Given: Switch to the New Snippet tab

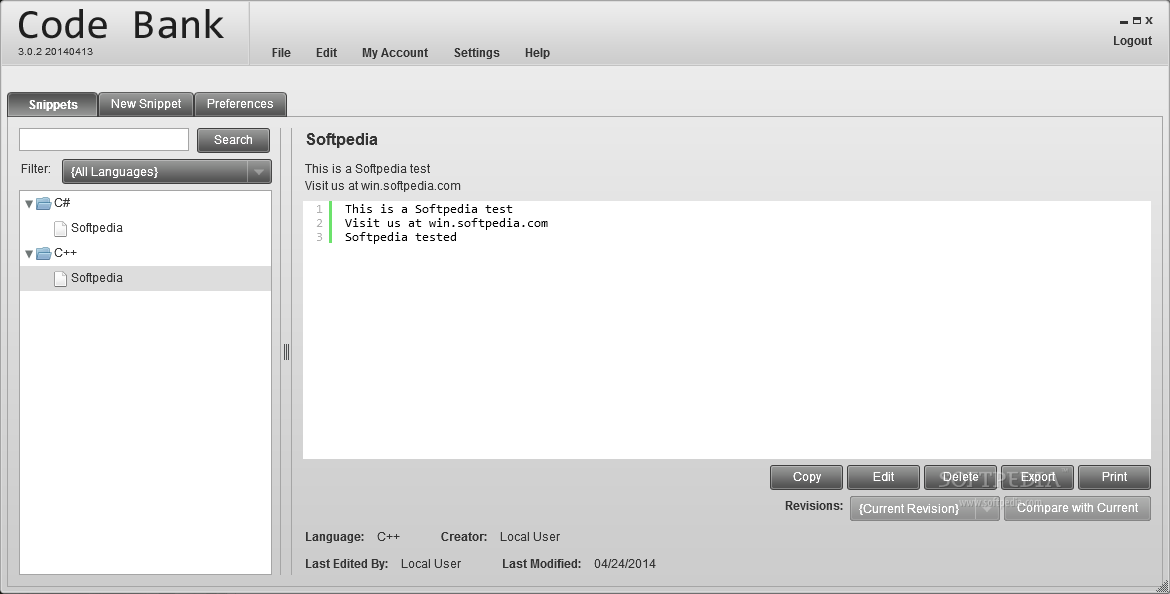Looking at the screenshot, I should coord(146,104).
